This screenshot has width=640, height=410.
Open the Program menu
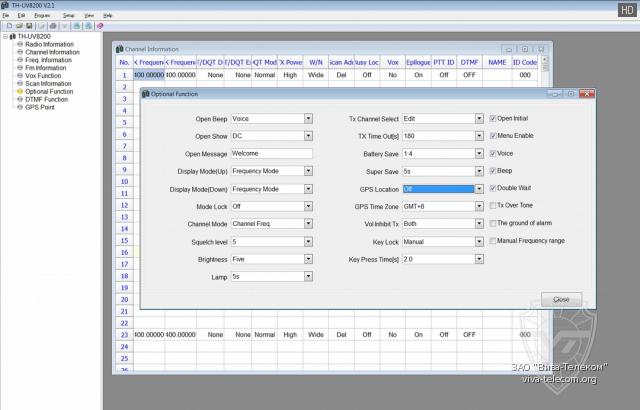click(x=42, y=16)
